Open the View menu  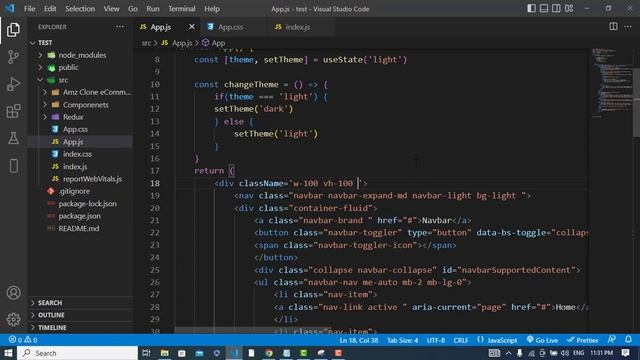111,9
